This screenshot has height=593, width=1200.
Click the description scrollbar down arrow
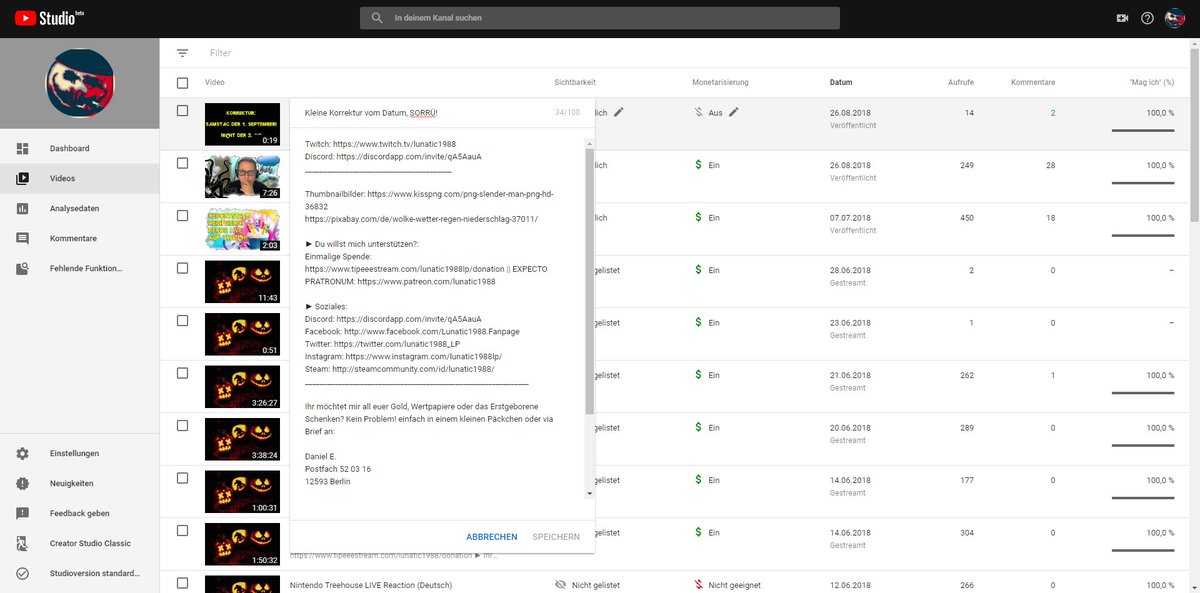[x=589, y=493]
